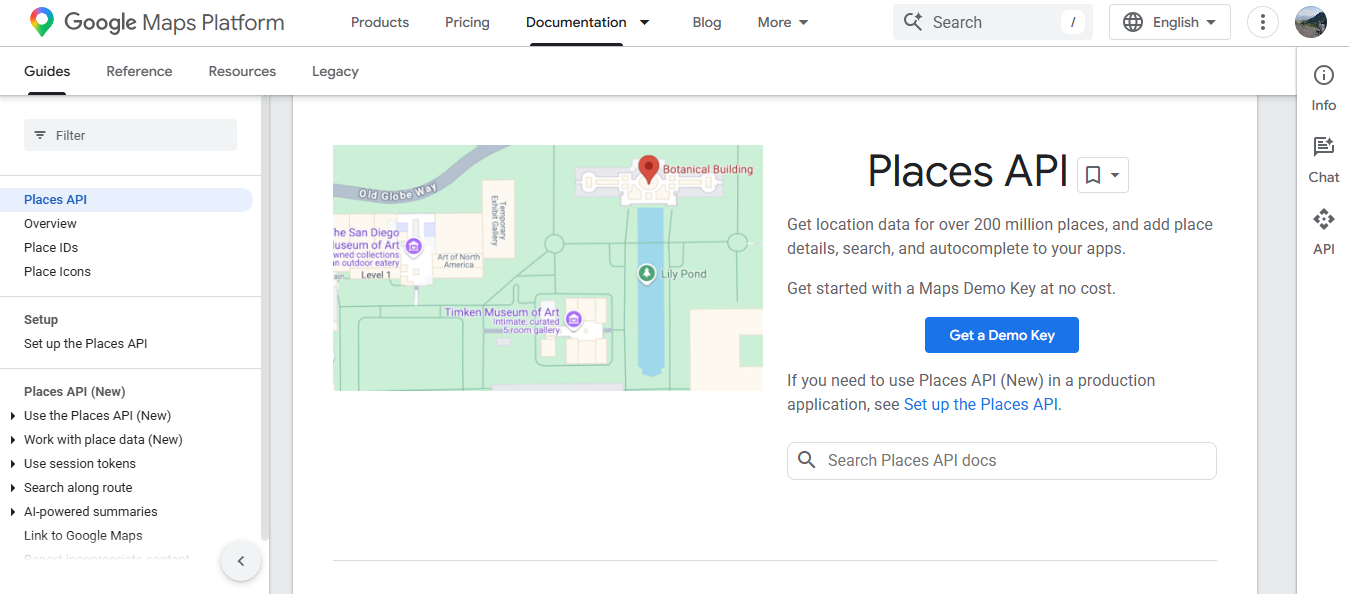Click the filter icon in sidebar filter

point(40,135)
